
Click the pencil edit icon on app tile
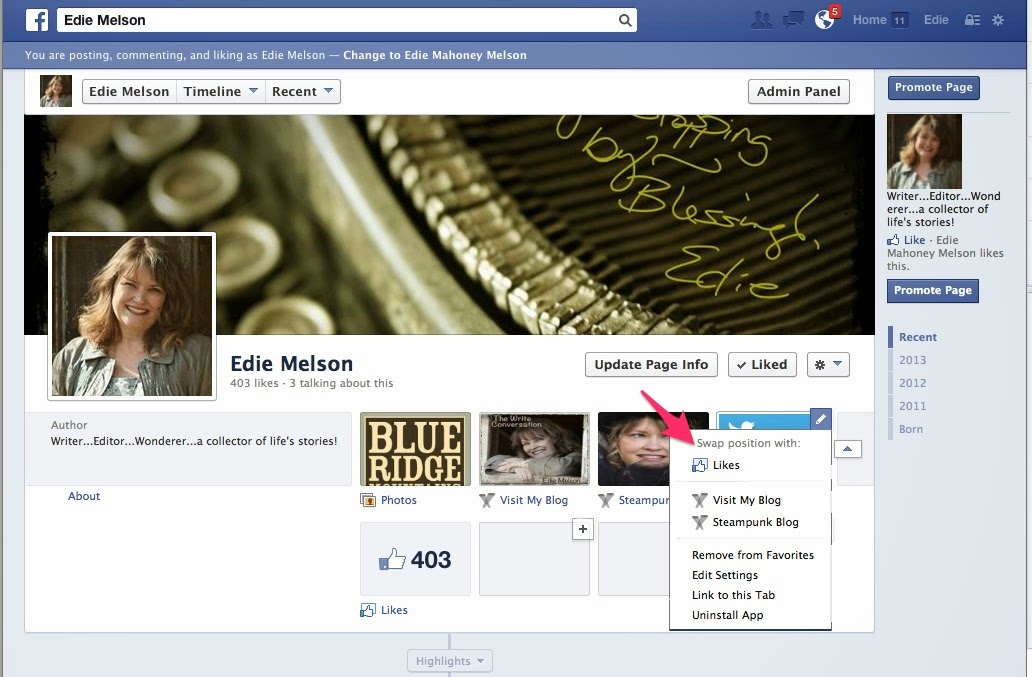click(x=820, y=418)
